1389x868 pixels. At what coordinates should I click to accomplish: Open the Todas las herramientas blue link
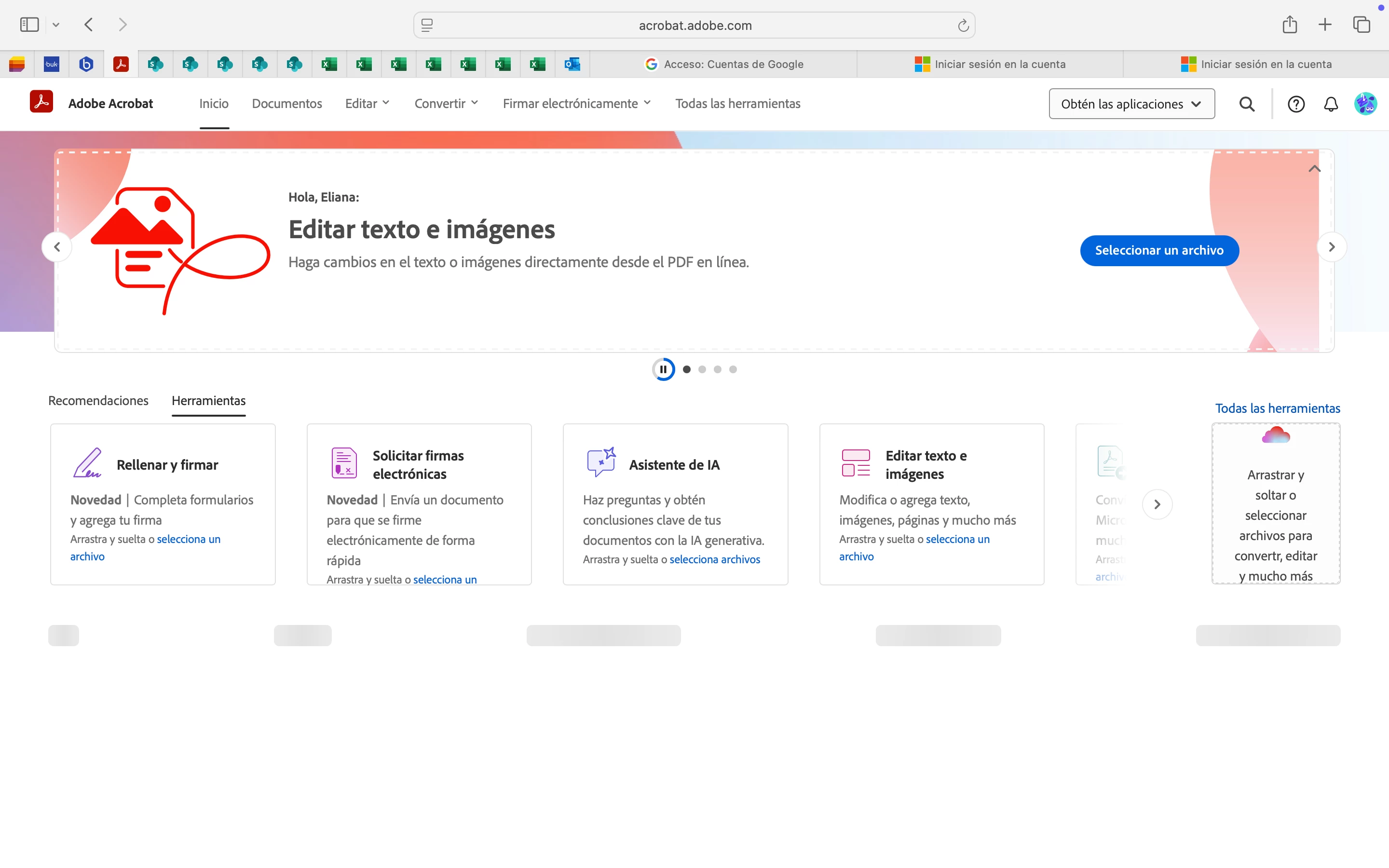(1277, 408)
